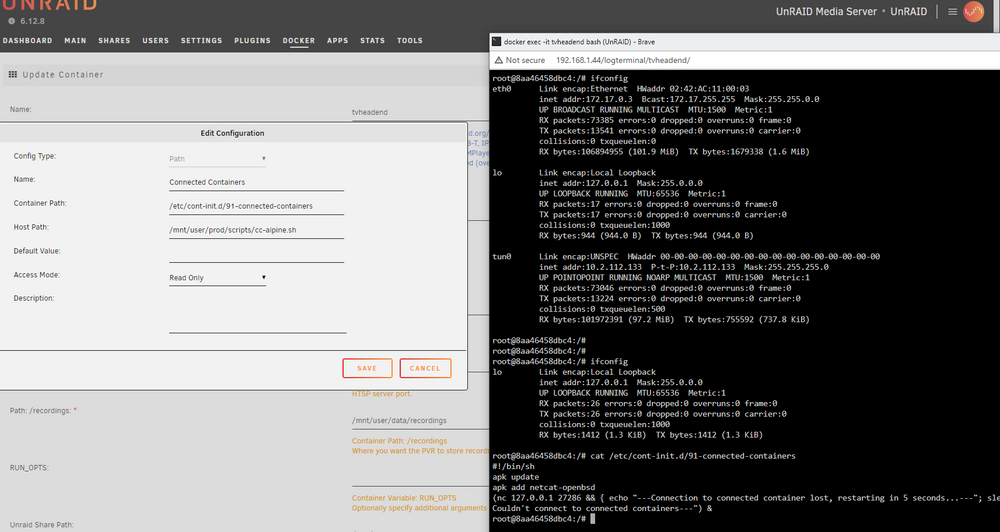Switch to the Docker tab
The image size is (1000, 532).
(x=299, y=40)
